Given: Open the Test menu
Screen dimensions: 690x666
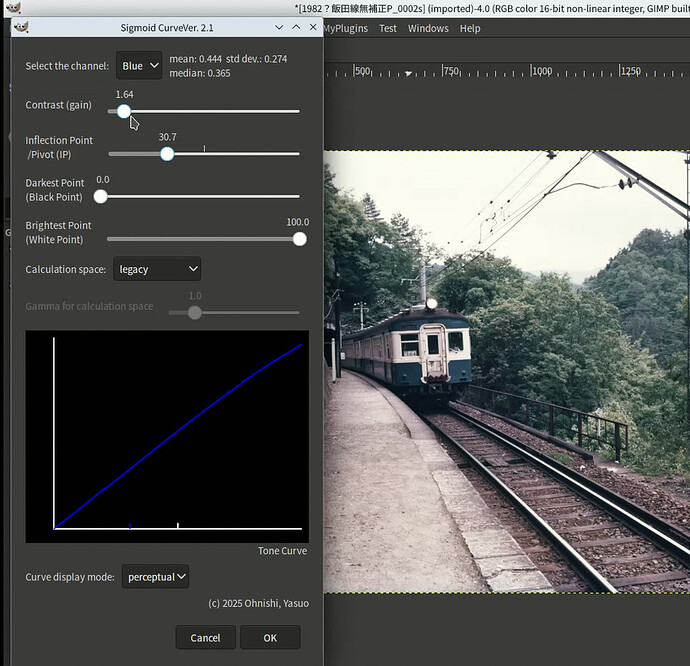Looking at the screenshot, I should point(388,29).
